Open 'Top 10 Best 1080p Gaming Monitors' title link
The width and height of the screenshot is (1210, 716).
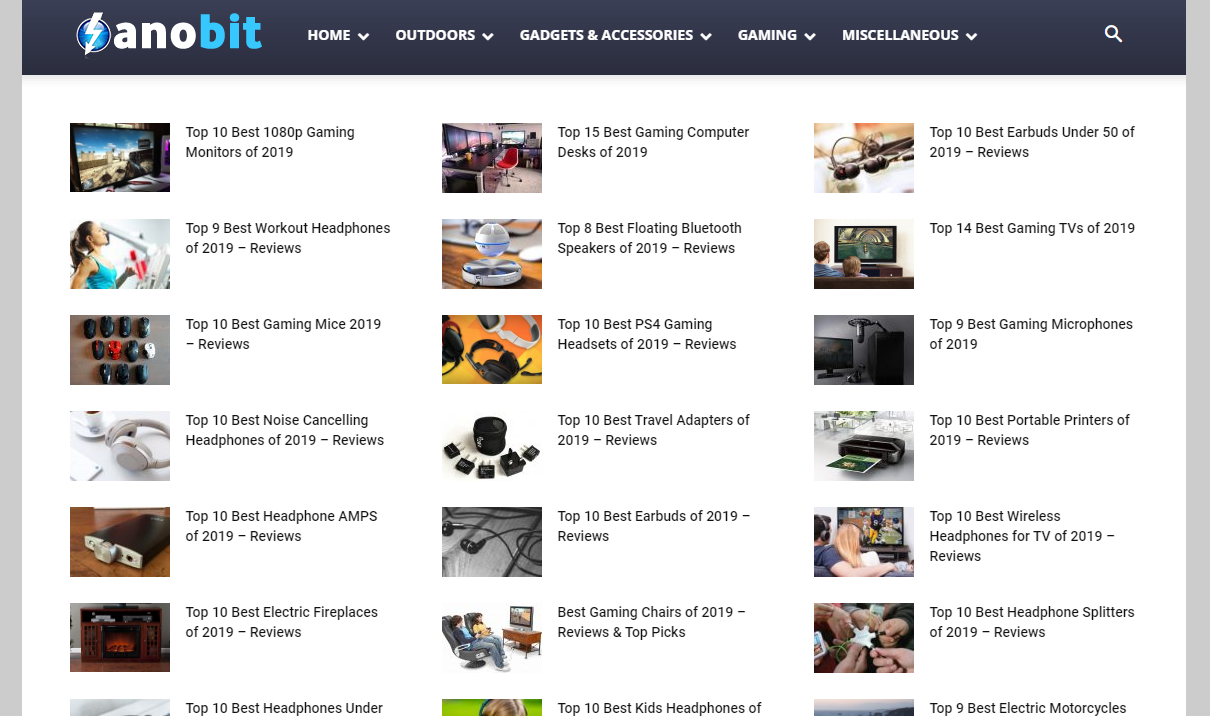[x=270, y=142]
